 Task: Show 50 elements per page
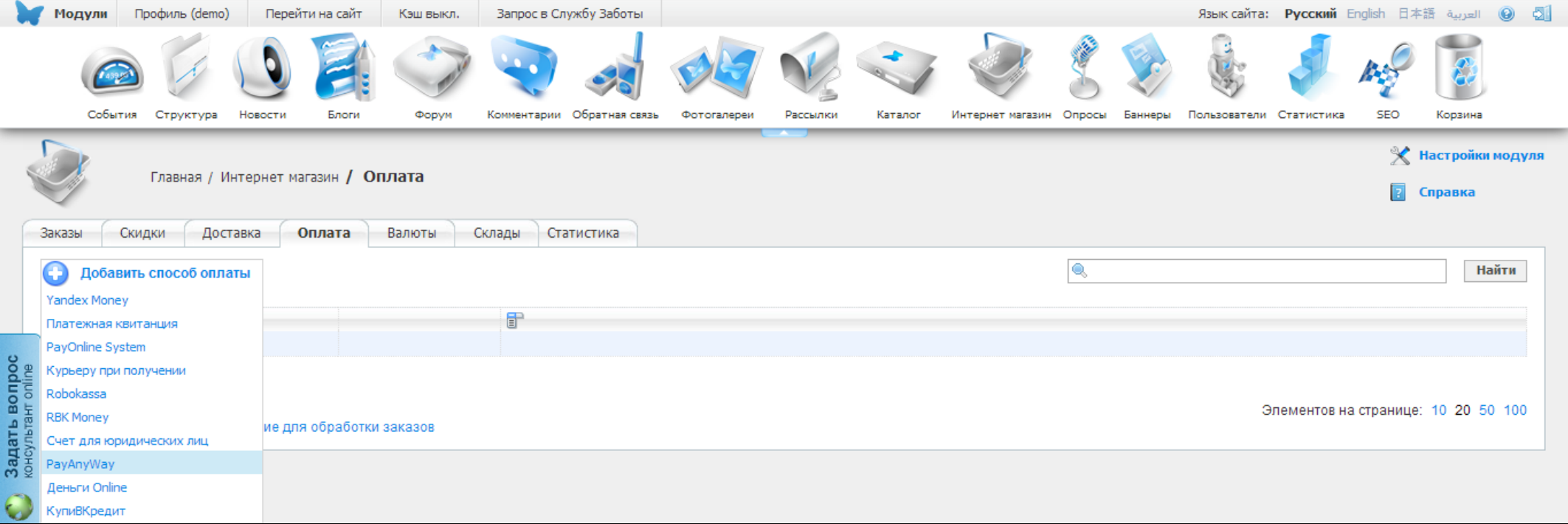(1486, 410)
